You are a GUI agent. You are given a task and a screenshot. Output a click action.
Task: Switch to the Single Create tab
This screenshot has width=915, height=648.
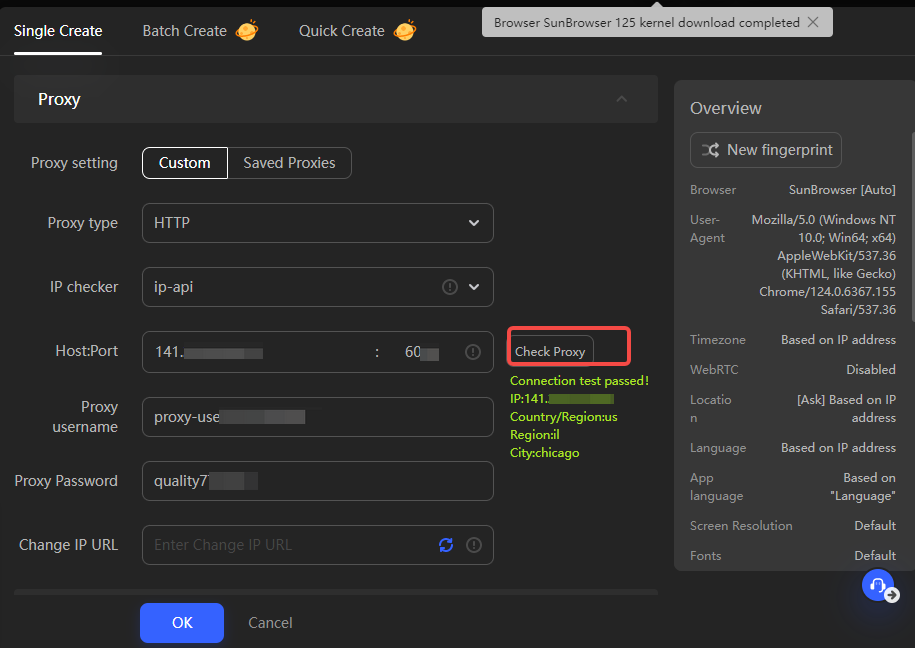(x=58, y=31)
